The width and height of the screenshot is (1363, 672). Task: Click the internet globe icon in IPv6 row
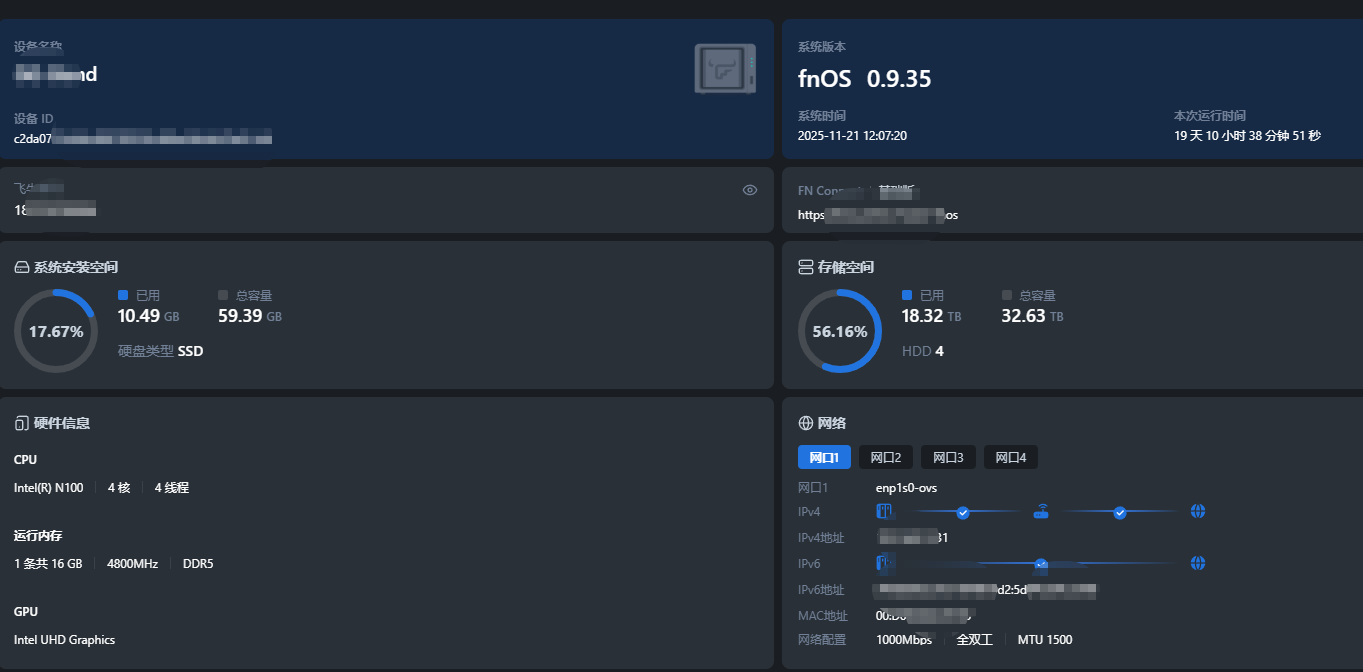(x=1198, y=563)
